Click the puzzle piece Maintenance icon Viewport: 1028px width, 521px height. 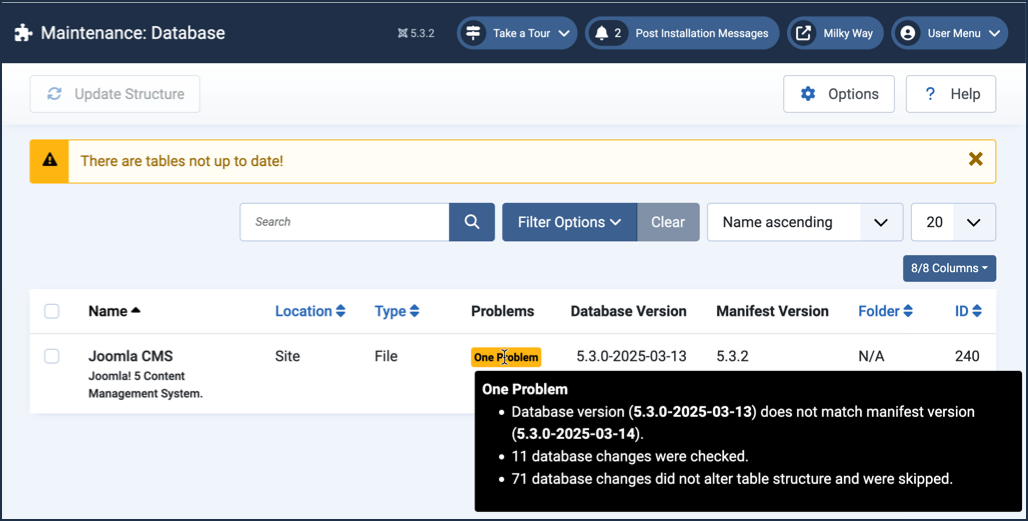(x=24, y=33)
